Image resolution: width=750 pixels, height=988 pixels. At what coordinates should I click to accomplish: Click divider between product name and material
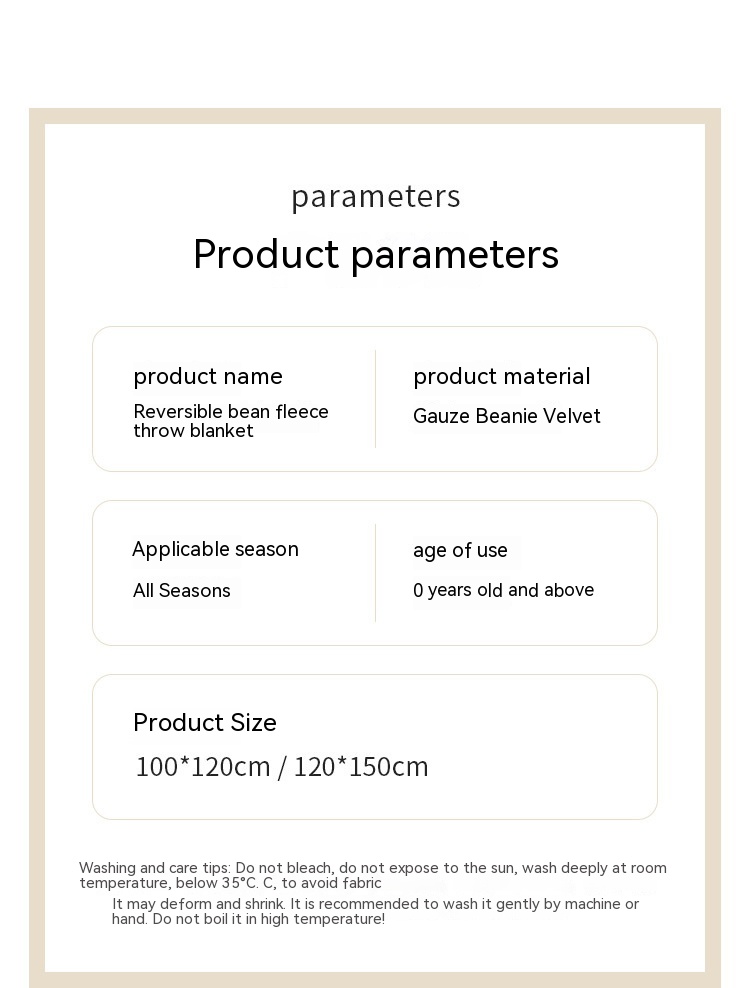pyautogui.click(x=375, y=398)
